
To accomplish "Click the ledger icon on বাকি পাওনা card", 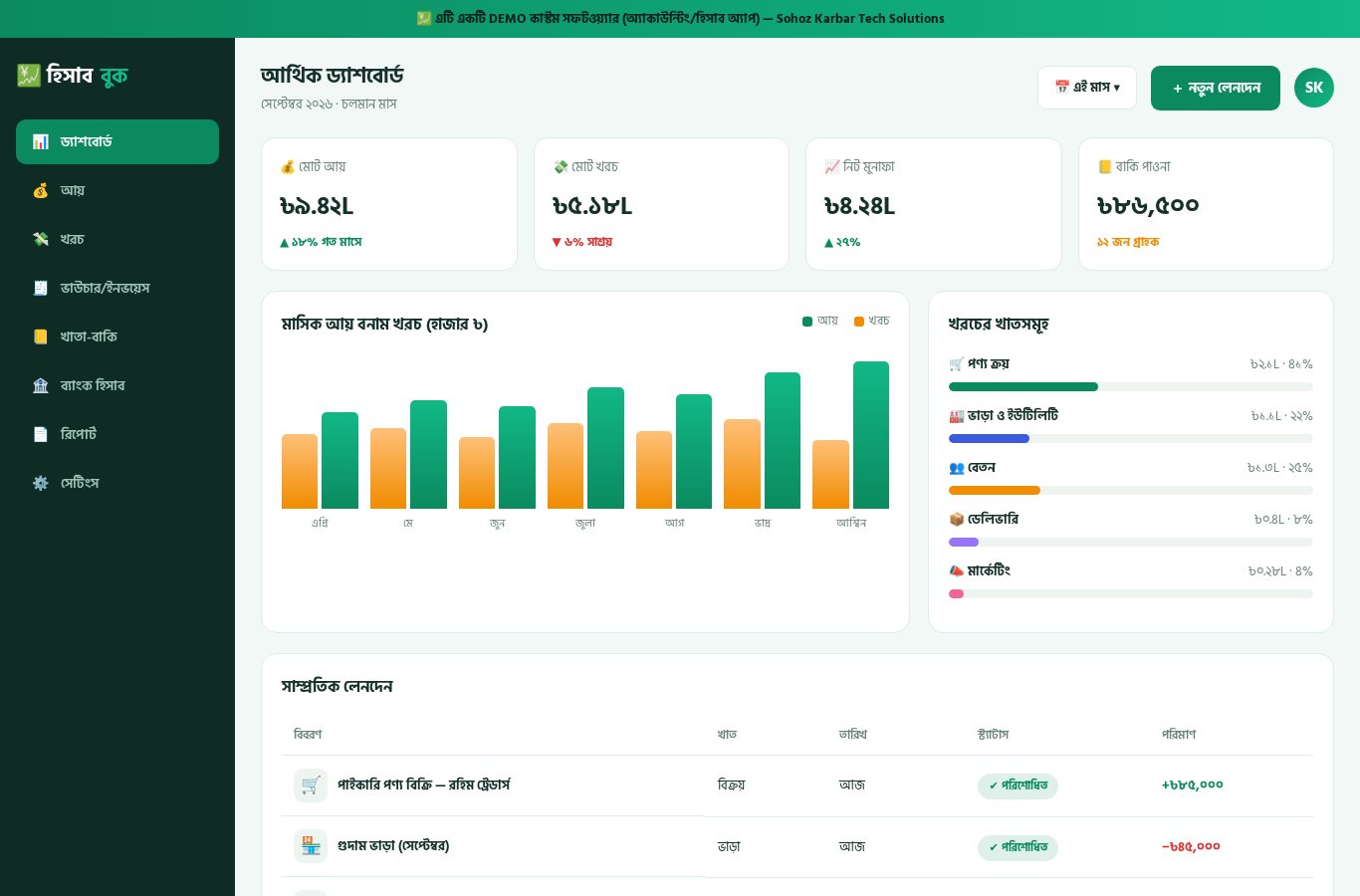I will click(1105, 166).
